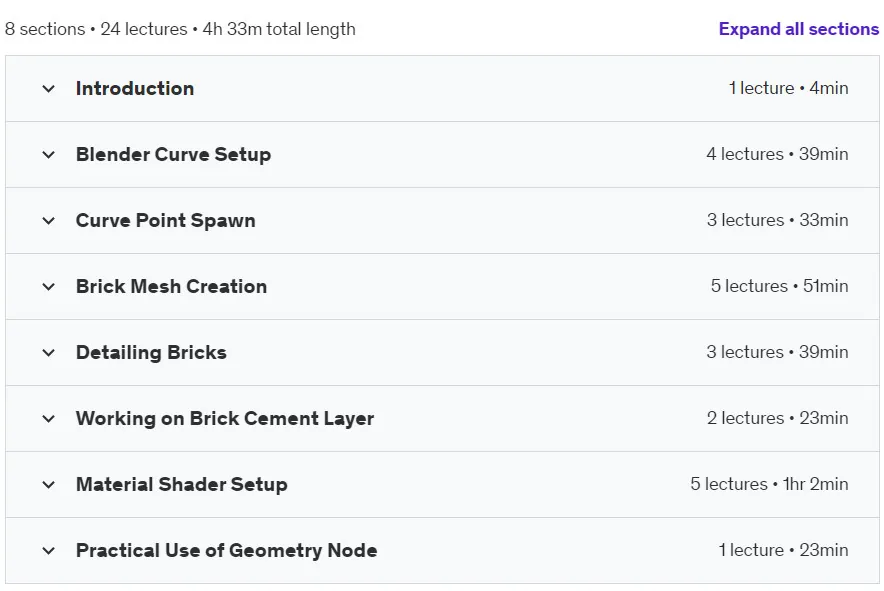Screen dimensions: 884x591
Task: Click Expand all sections link
Action: pos(798,29)
